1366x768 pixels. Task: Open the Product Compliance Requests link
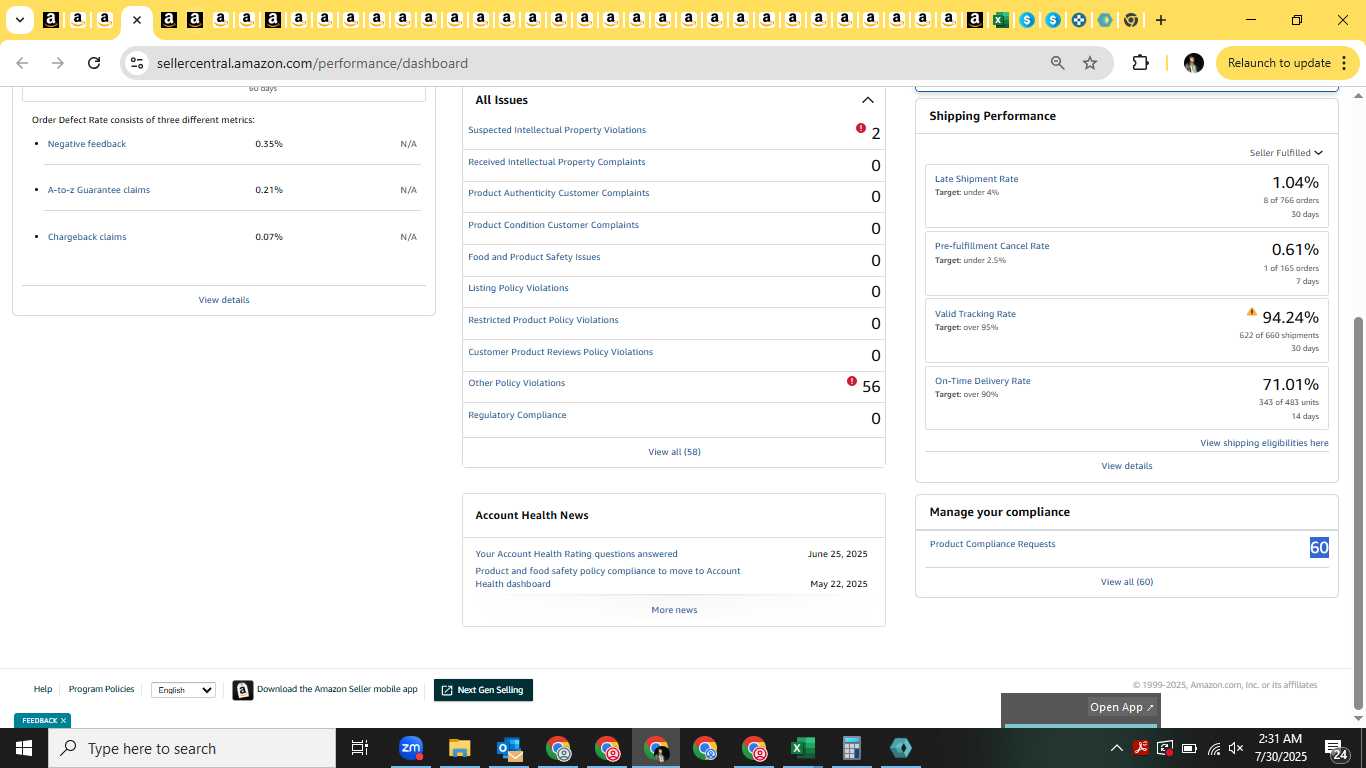[x=992, y=544]
